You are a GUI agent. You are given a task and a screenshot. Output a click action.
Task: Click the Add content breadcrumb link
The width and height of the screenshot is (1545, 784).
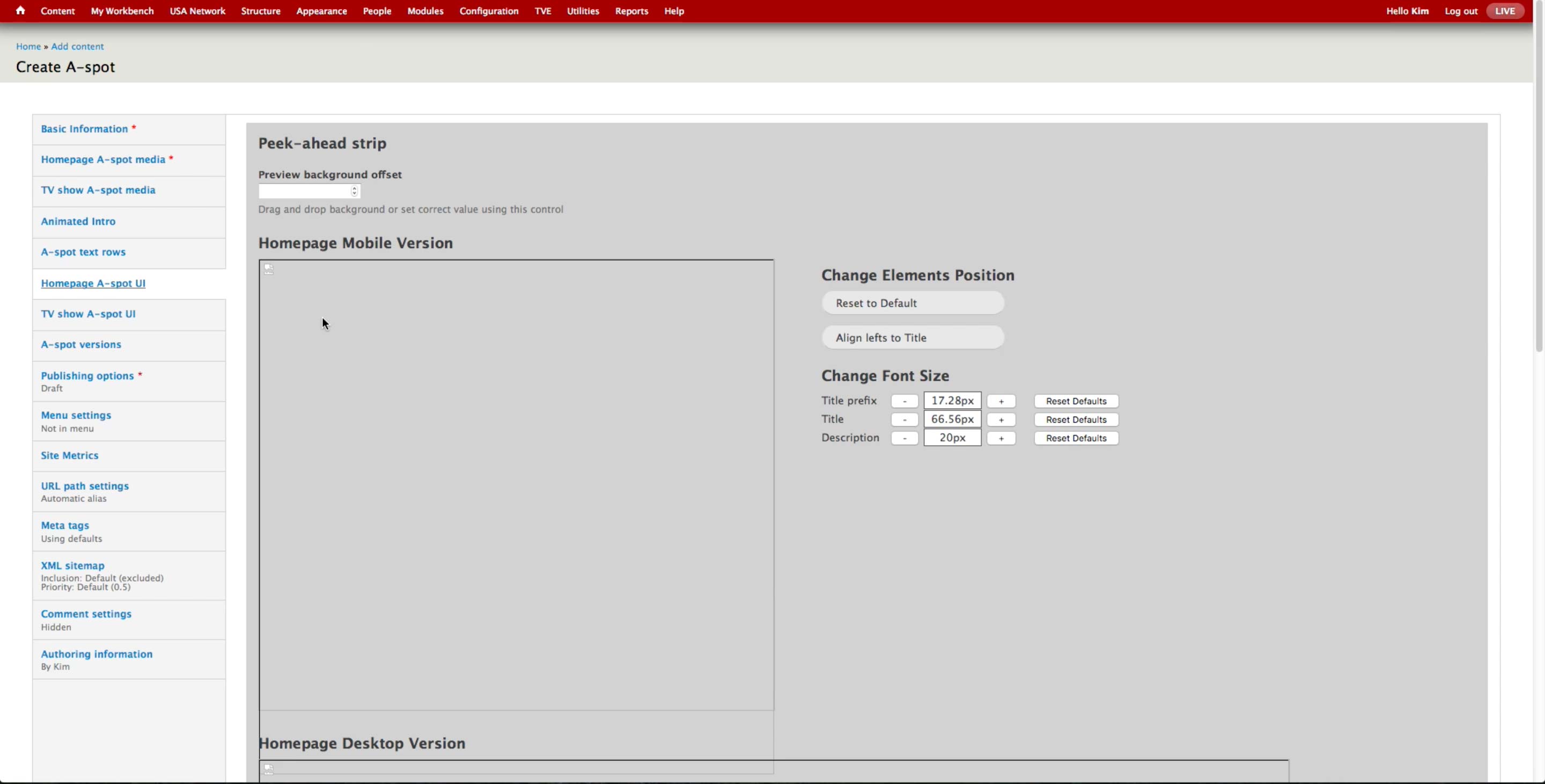(77, 46)
